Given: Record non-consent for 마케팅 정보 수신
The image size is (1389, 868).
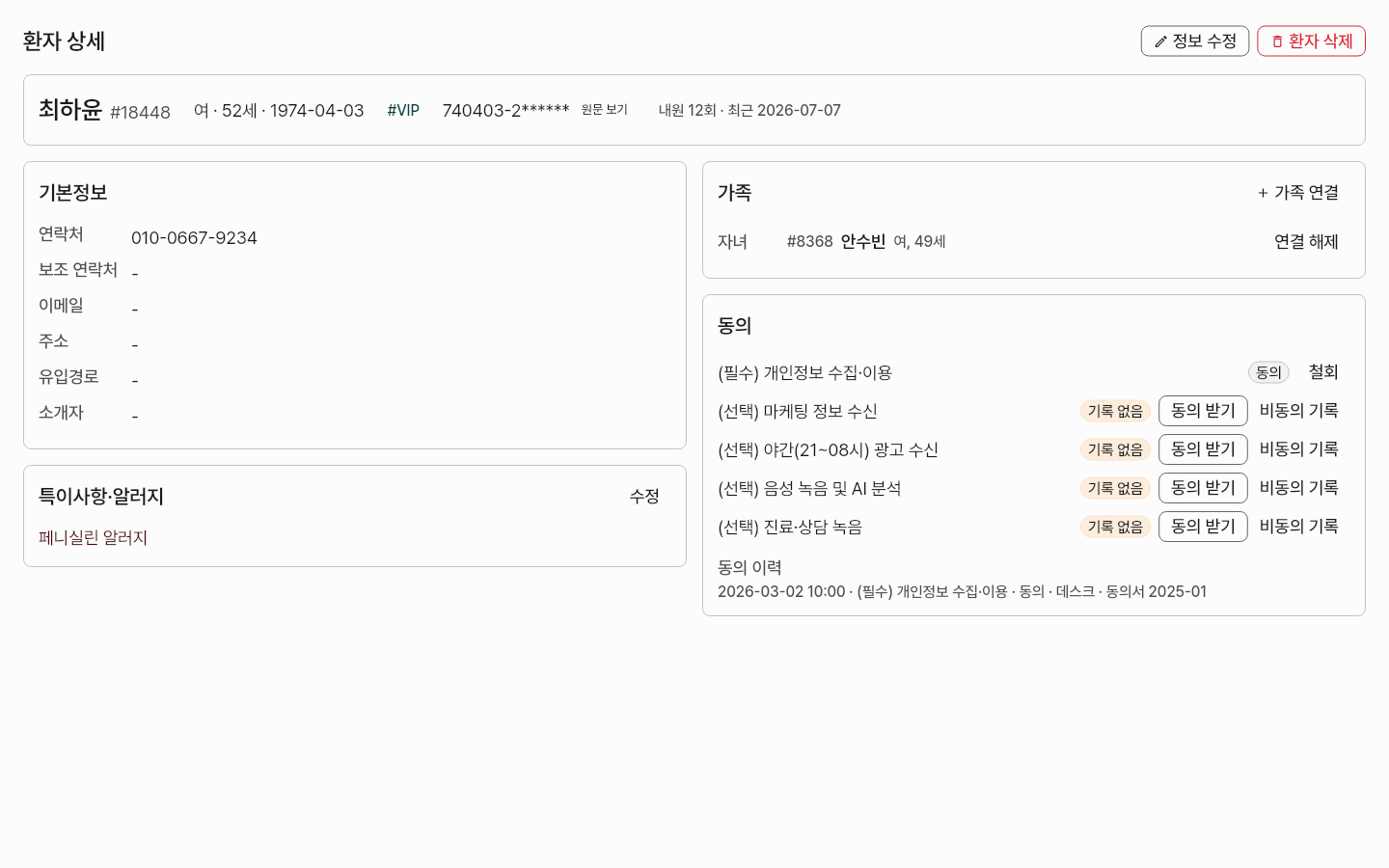Looking at the screenshot, I should coord(1298,411).
